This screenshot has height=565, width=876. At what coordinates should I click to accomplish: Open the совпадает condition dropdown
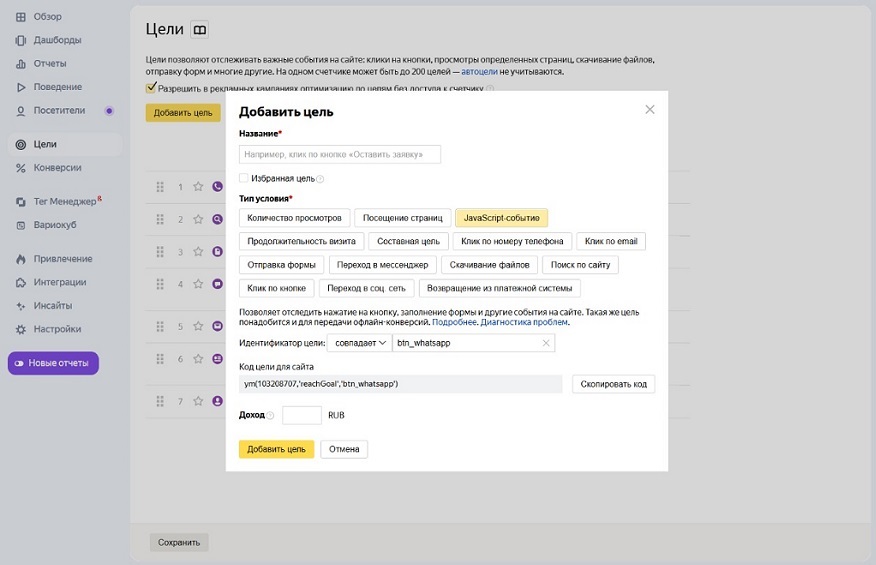[359, 343]
